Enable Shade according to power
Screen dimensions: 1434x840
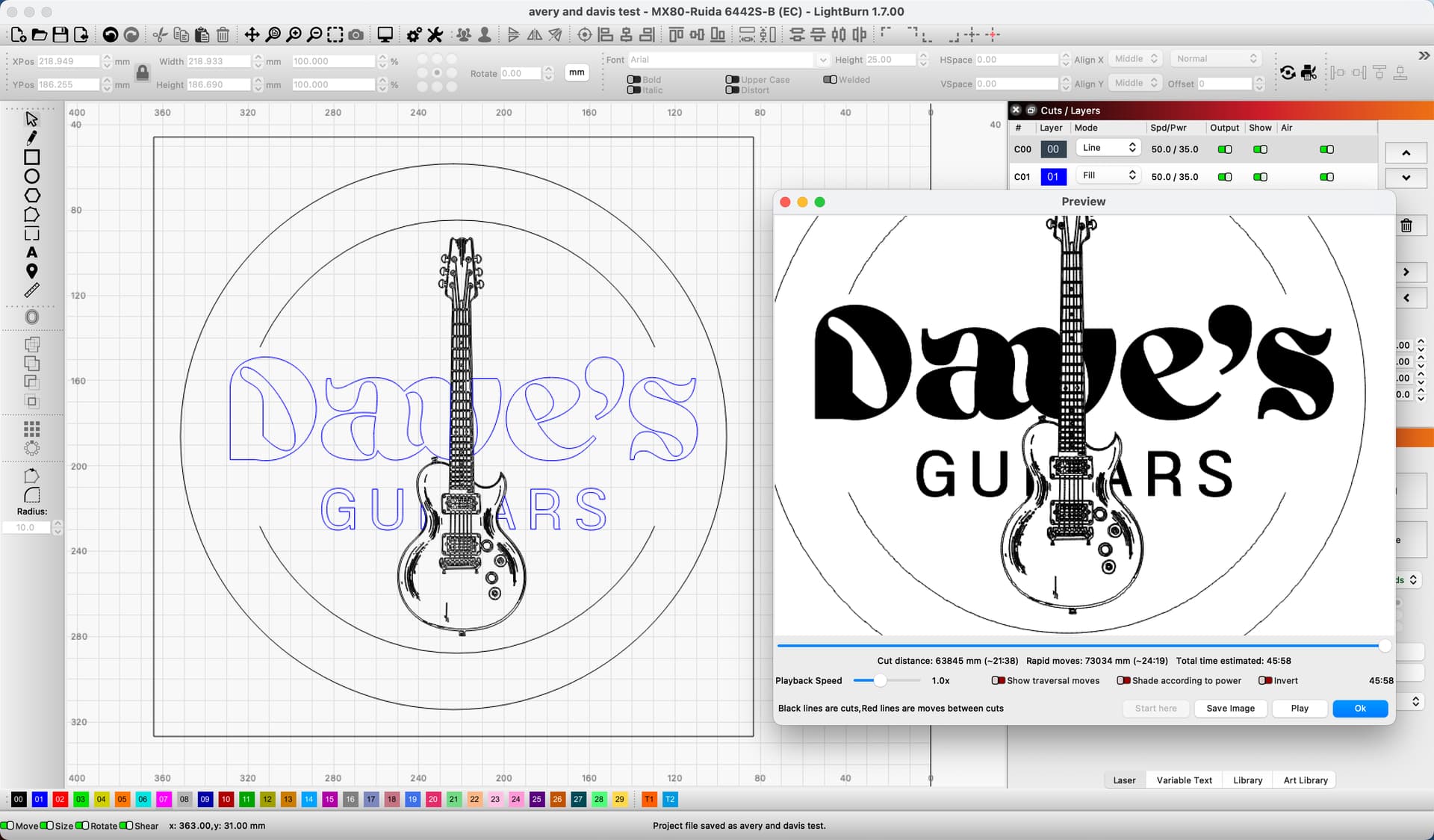click(1123, 680)
